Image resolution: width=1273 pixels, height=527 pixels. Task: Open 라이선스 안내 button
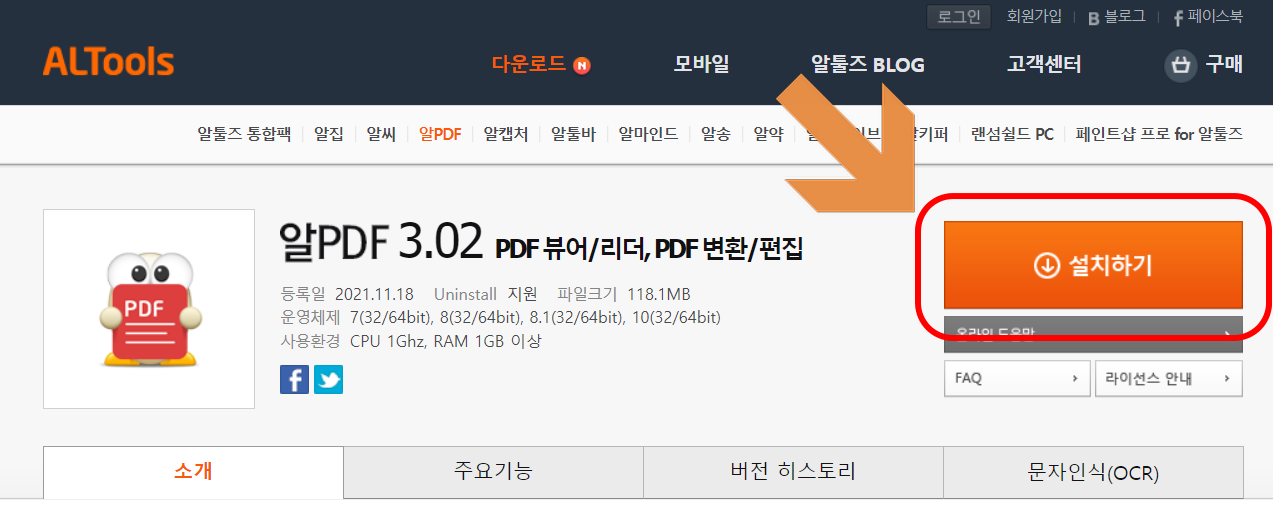point(1170,379)
